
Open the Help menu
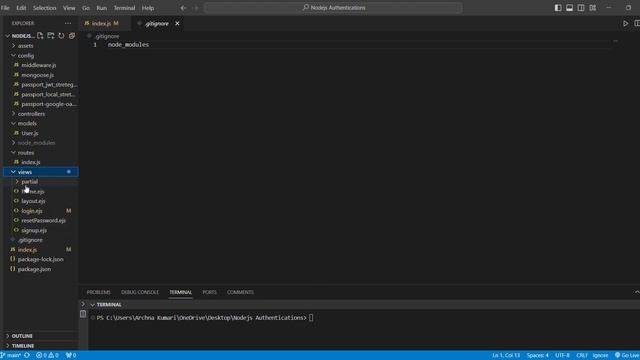click(148, 8)
